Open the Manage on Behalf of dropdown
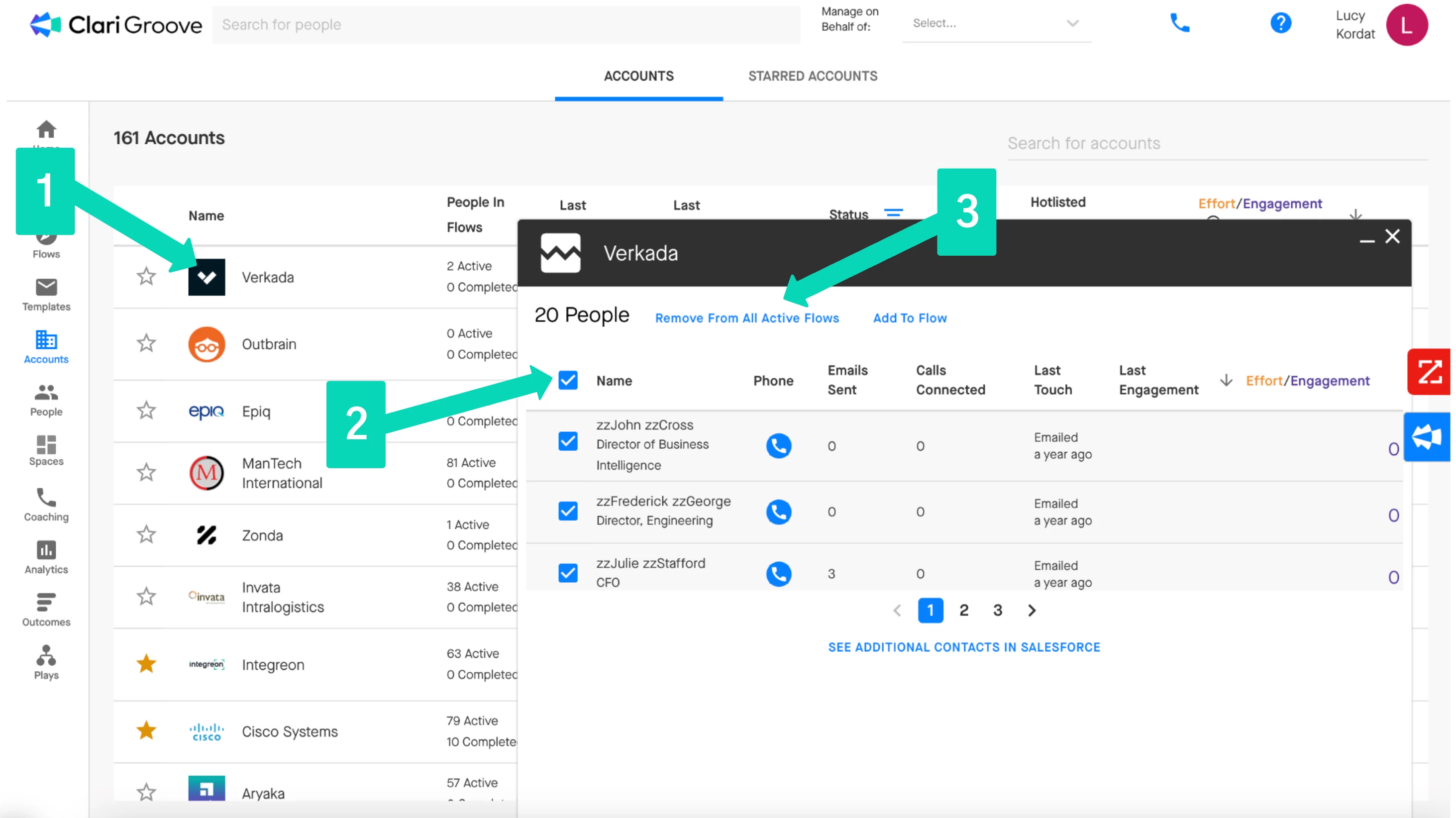 tap(996, 24)
